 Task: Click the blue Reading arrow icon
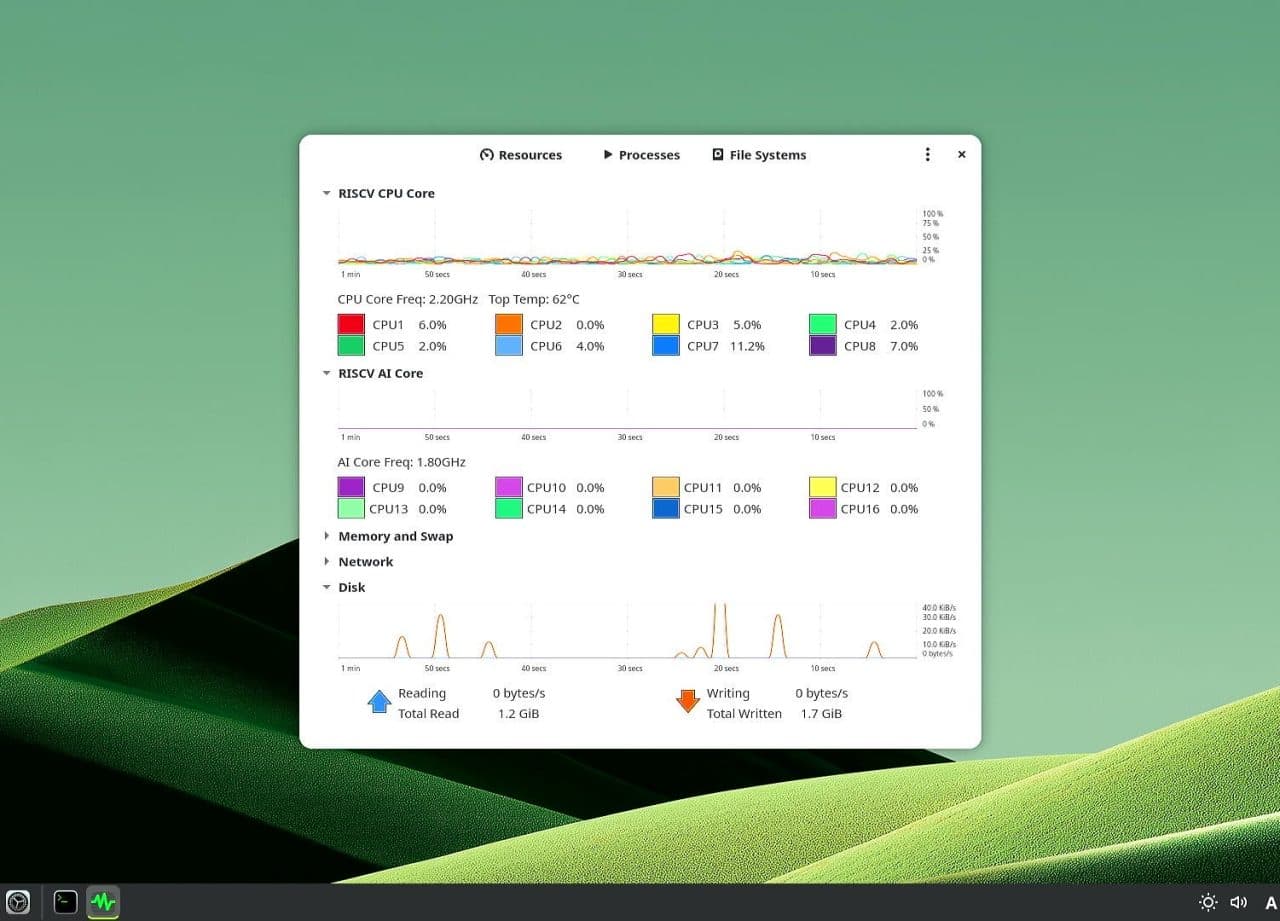(379, 702)
